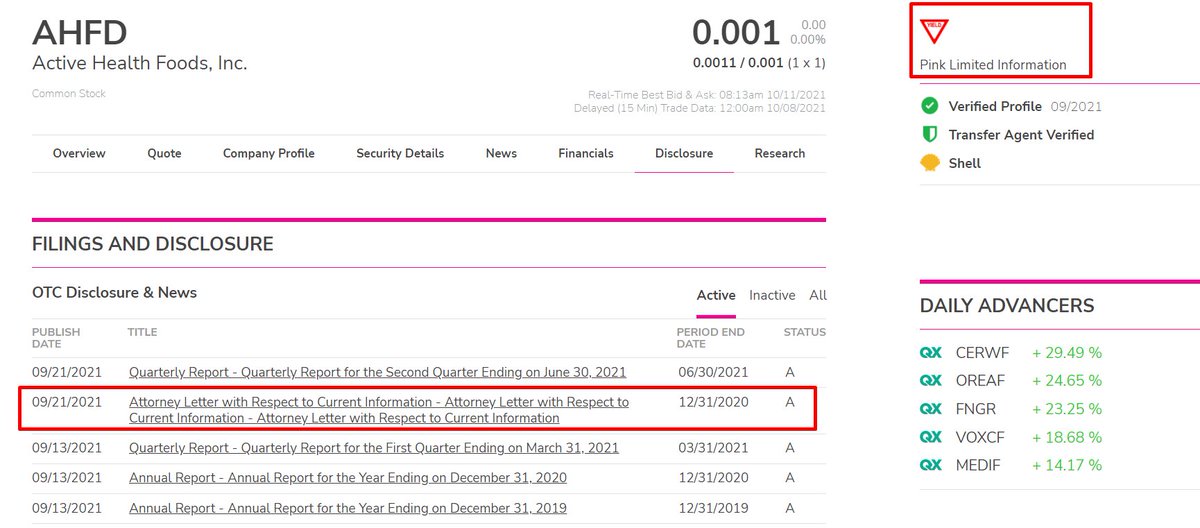Click the QX icon beside MEDIF
The image size is (1200, 528).
tap(931, 465)
